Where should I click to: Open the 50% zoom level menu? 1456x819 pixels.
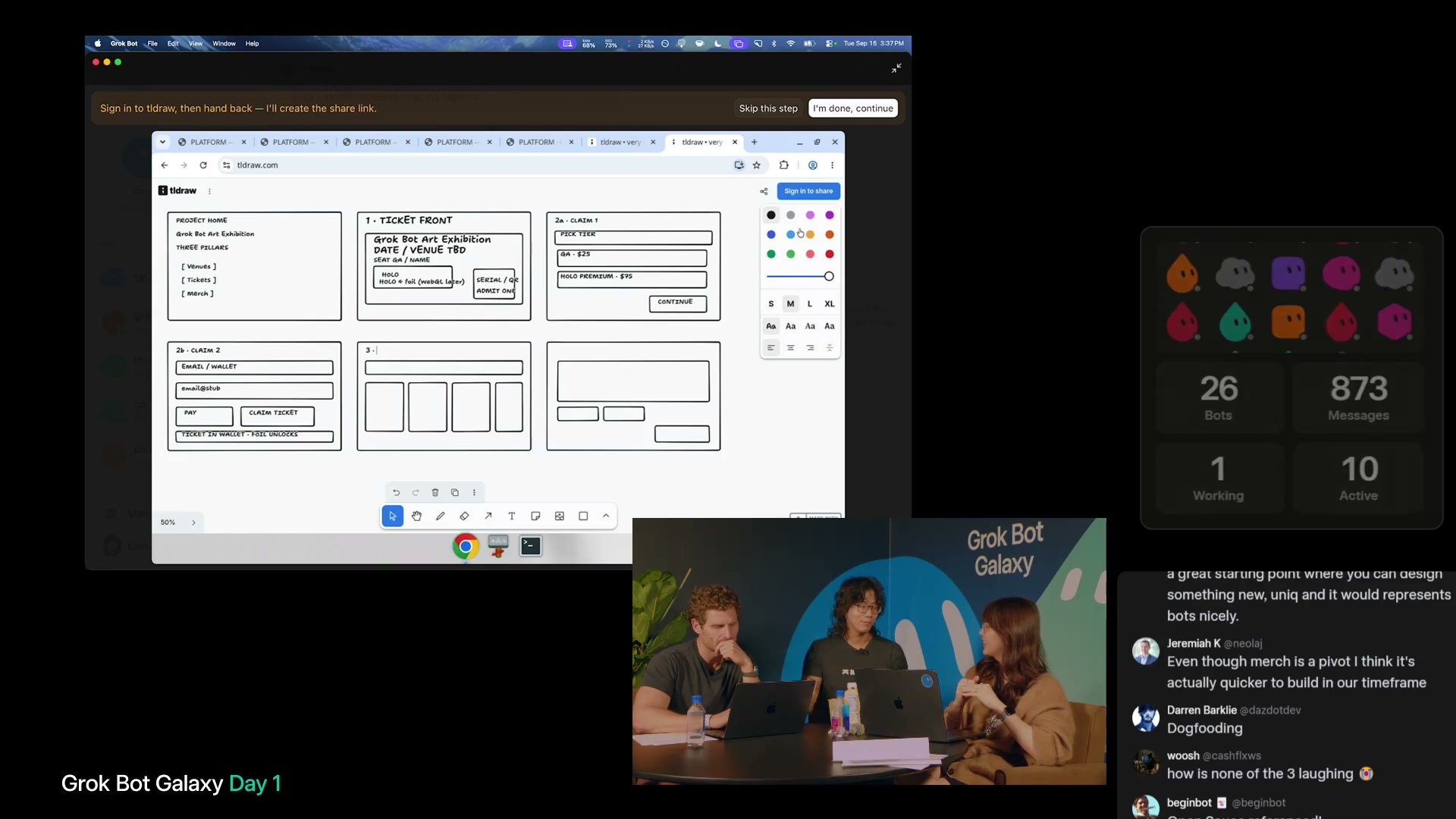(168, 522)
